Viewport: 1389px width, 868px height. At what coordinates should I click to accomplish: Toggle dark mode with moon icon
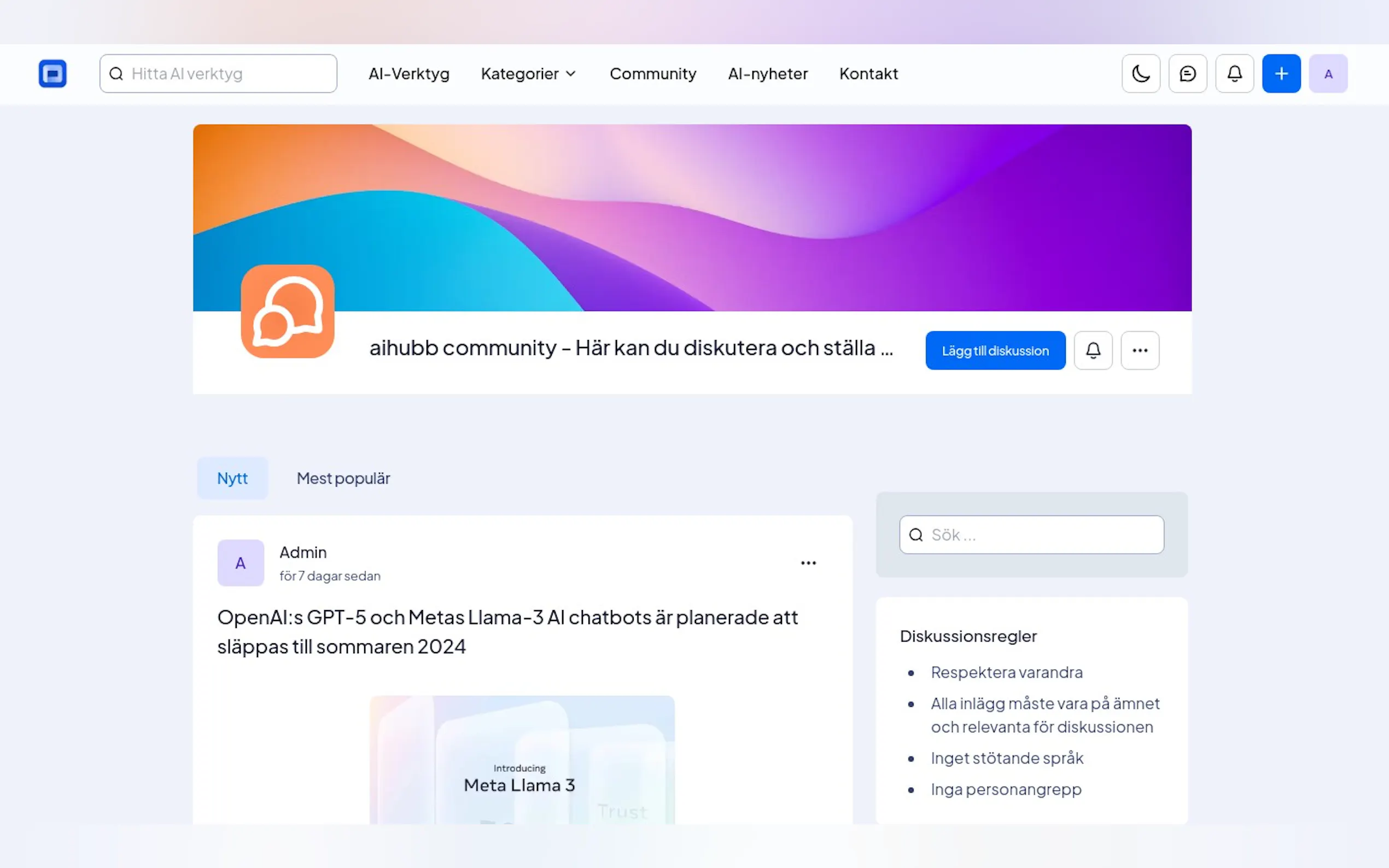click(1140, 73)
